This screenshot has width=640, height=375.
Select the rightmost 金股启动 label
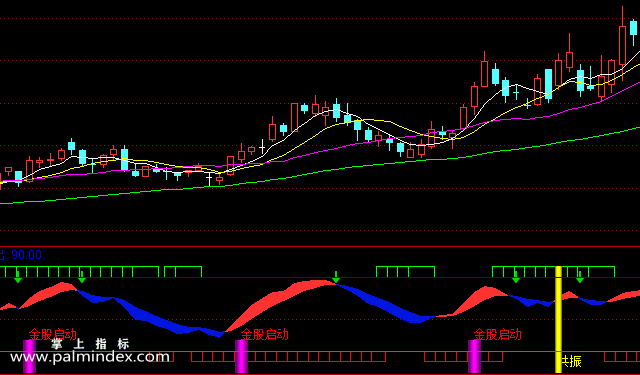[x=498, y=335]
